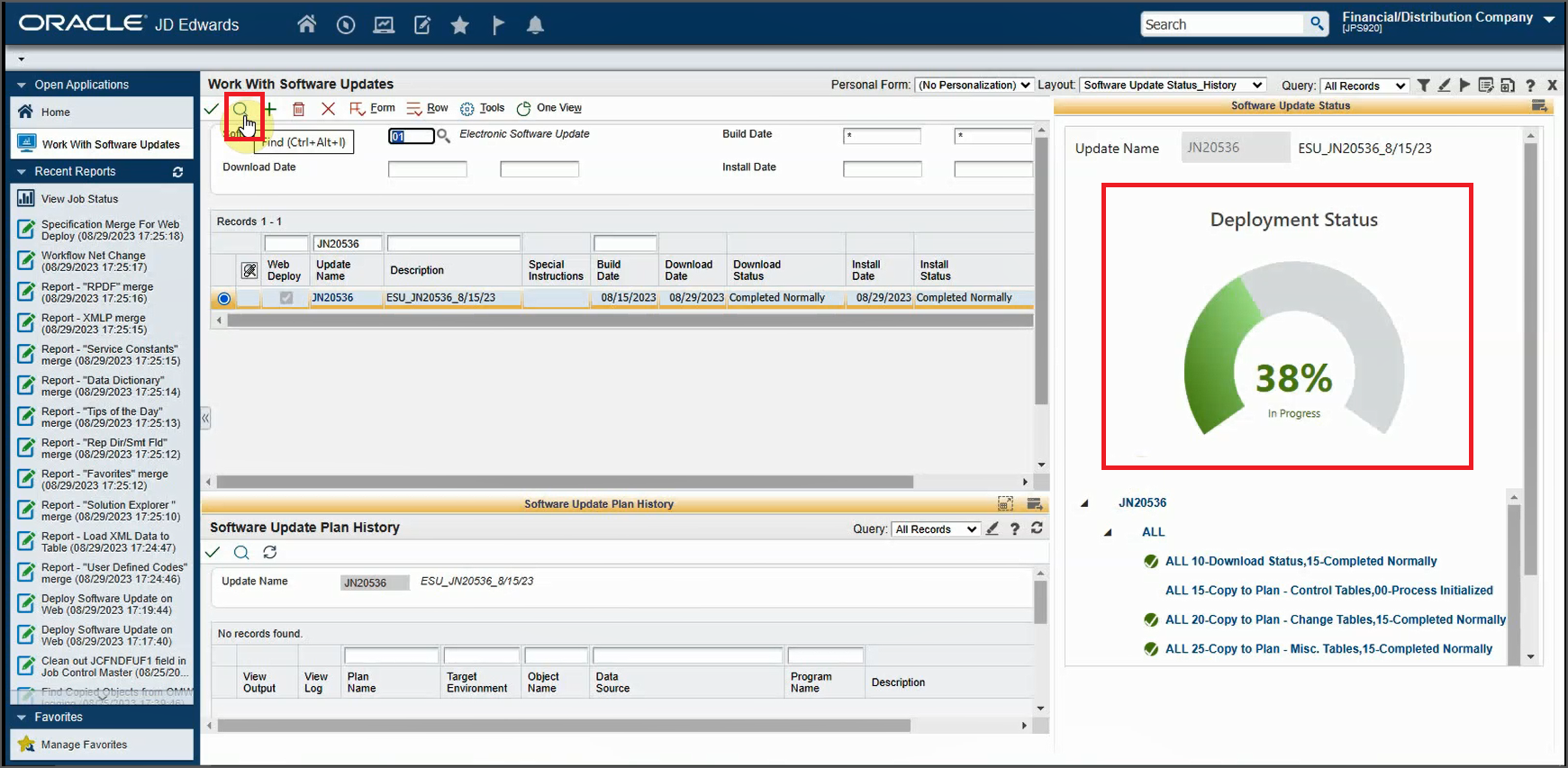This screenshot has width=1568, height=768.
Task: Click the query filter funnel icon
Action: (x=1424, y=85)
